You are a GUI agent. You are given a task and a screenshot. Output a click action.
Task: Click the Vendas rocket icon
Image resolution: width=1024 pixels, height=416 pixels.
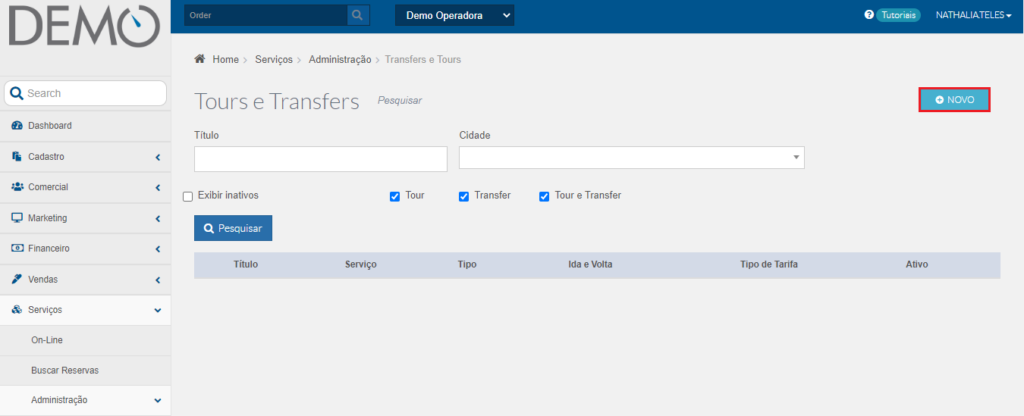18,280
